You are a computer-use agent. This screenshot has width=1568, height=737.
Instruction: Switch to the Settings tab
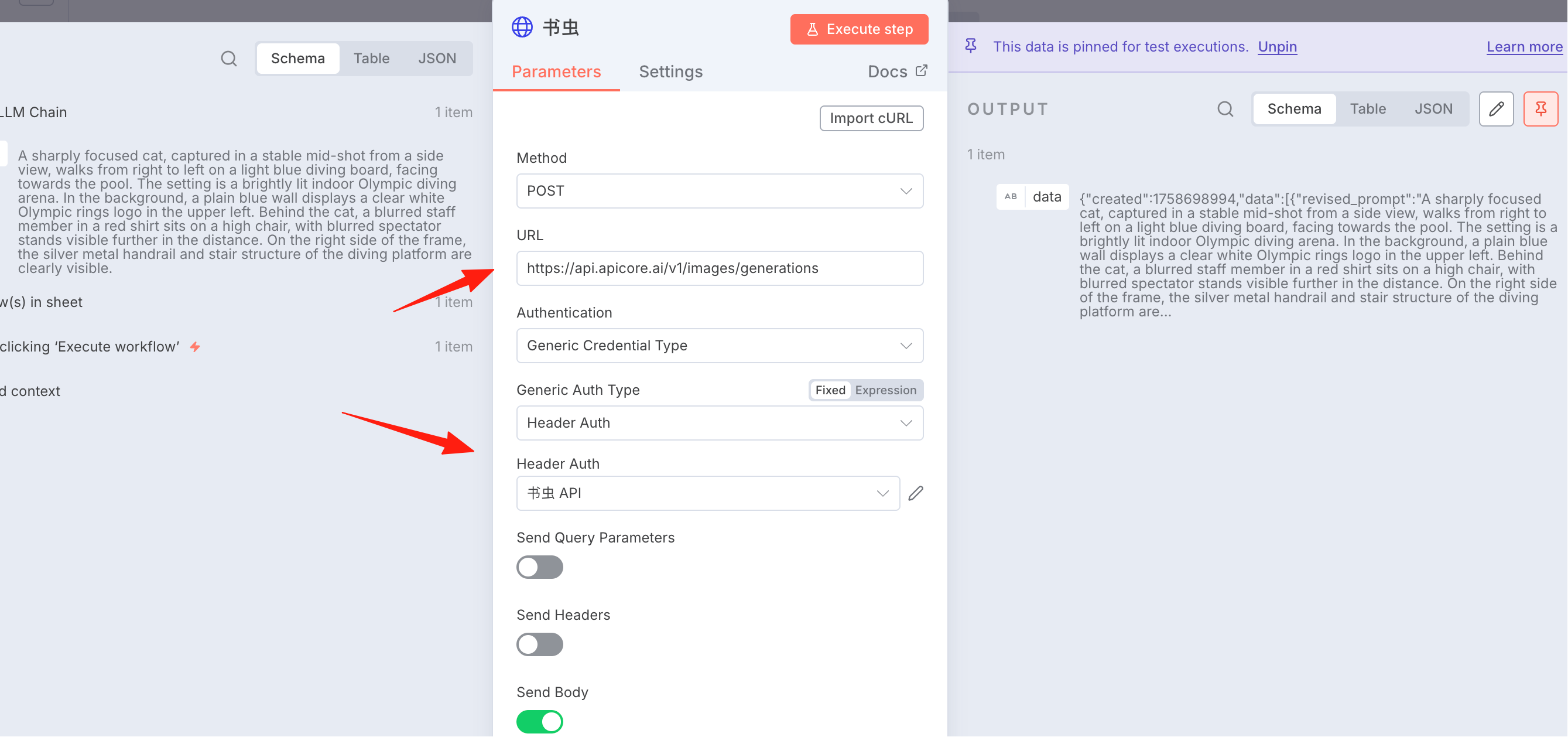coord(670,72)
